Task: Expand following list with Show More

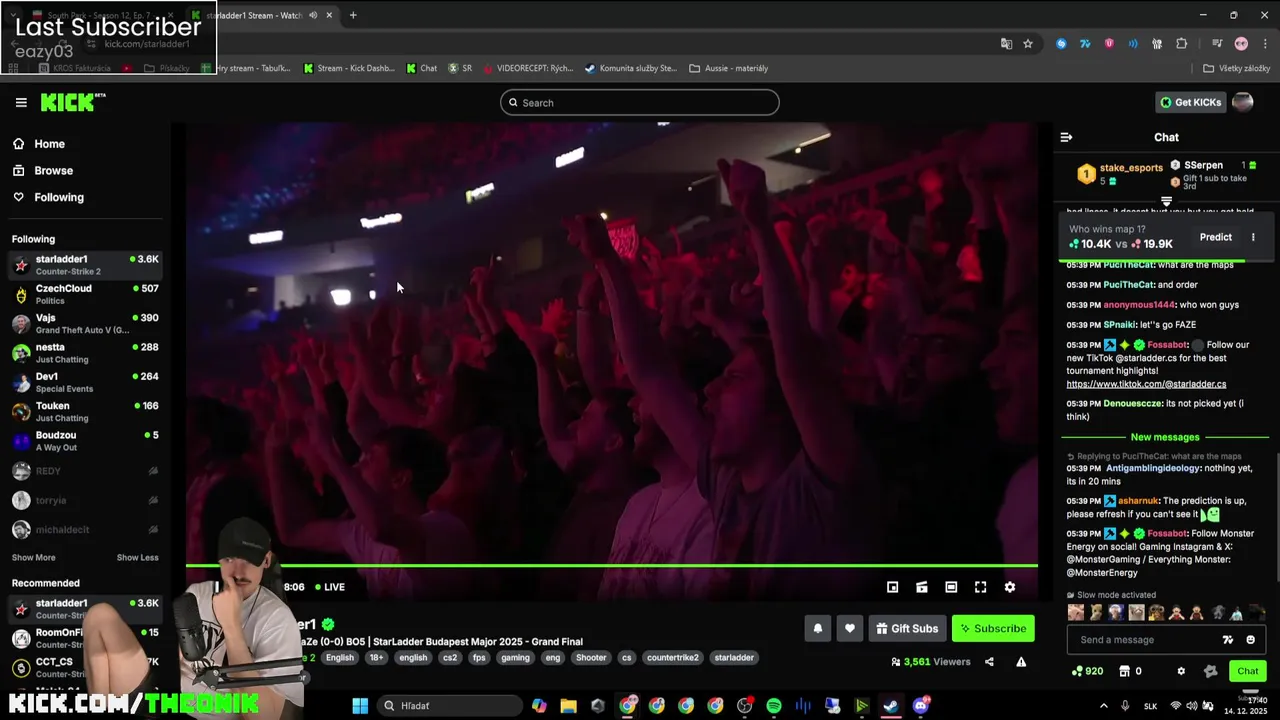Action: coord(34,557)
